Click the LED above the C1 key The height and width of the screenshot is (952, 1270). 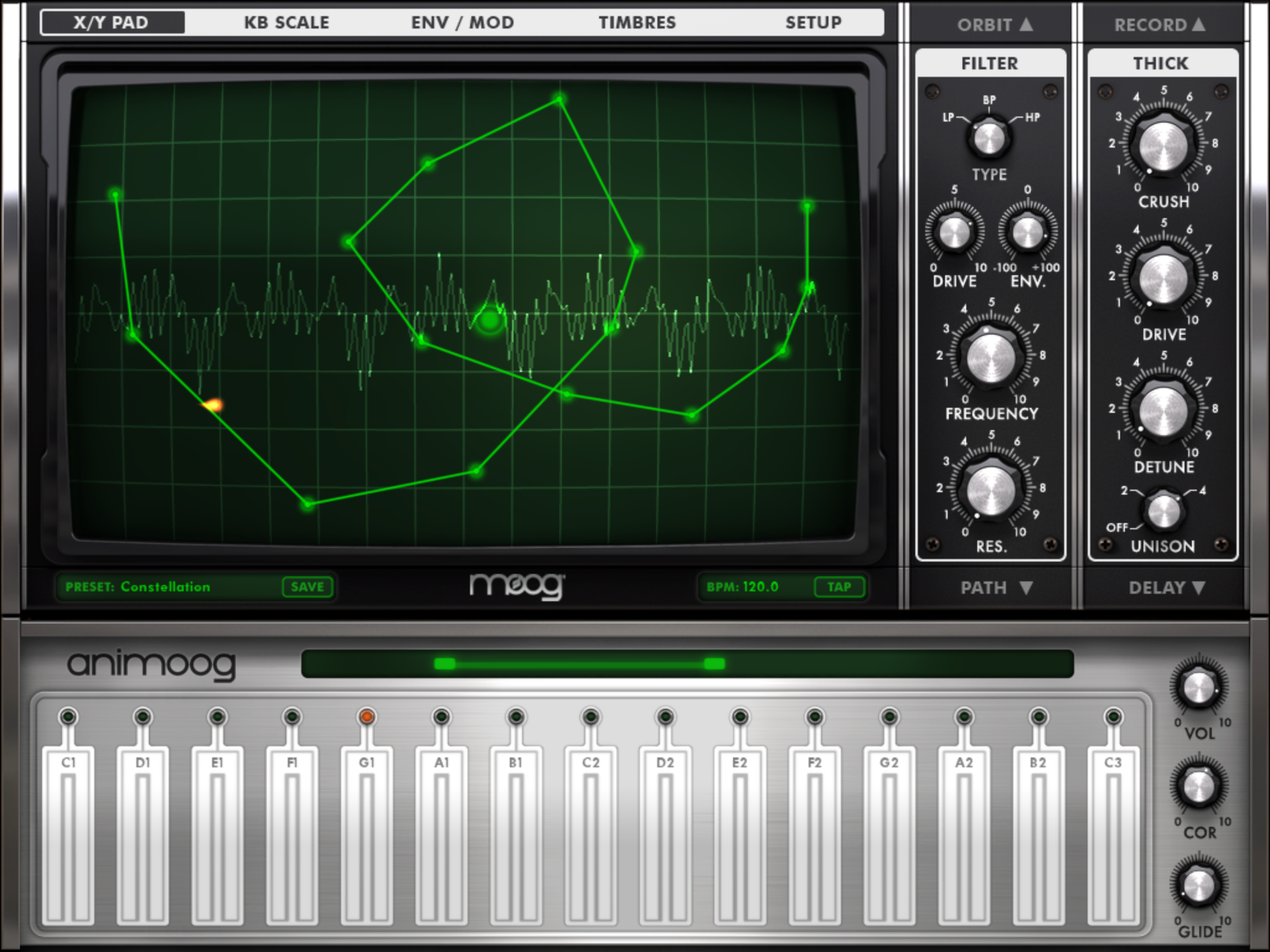point(68,717)
